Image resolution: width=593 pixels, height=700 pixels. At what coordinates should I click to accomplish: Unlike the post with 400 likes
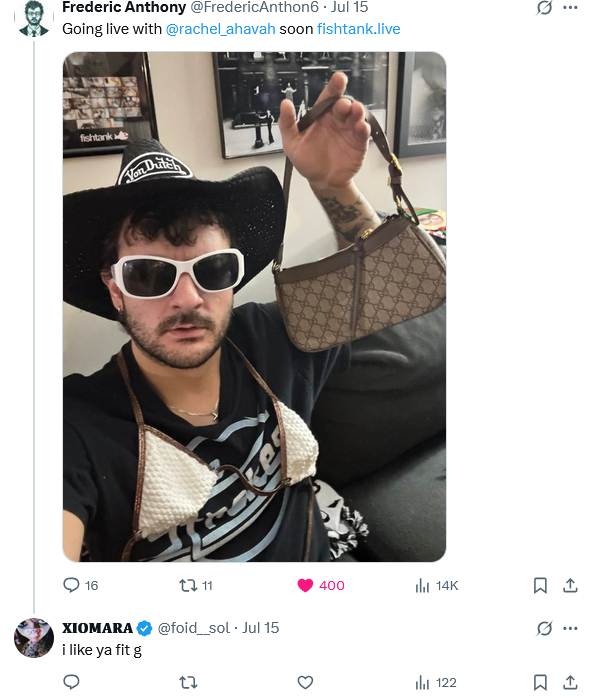tap(321, 585)
